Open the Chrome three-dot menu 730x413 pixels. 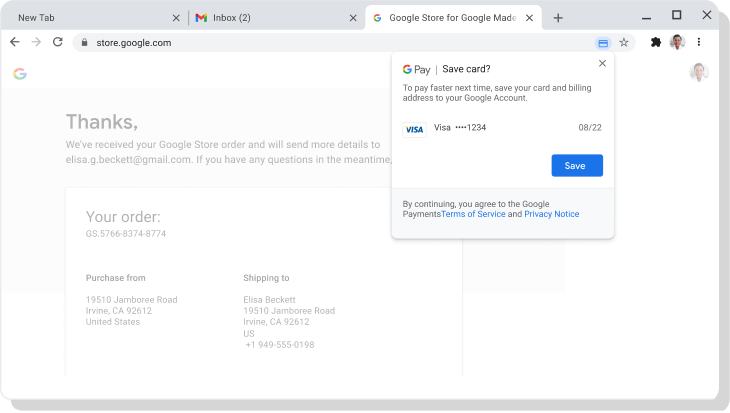[699, 42]
